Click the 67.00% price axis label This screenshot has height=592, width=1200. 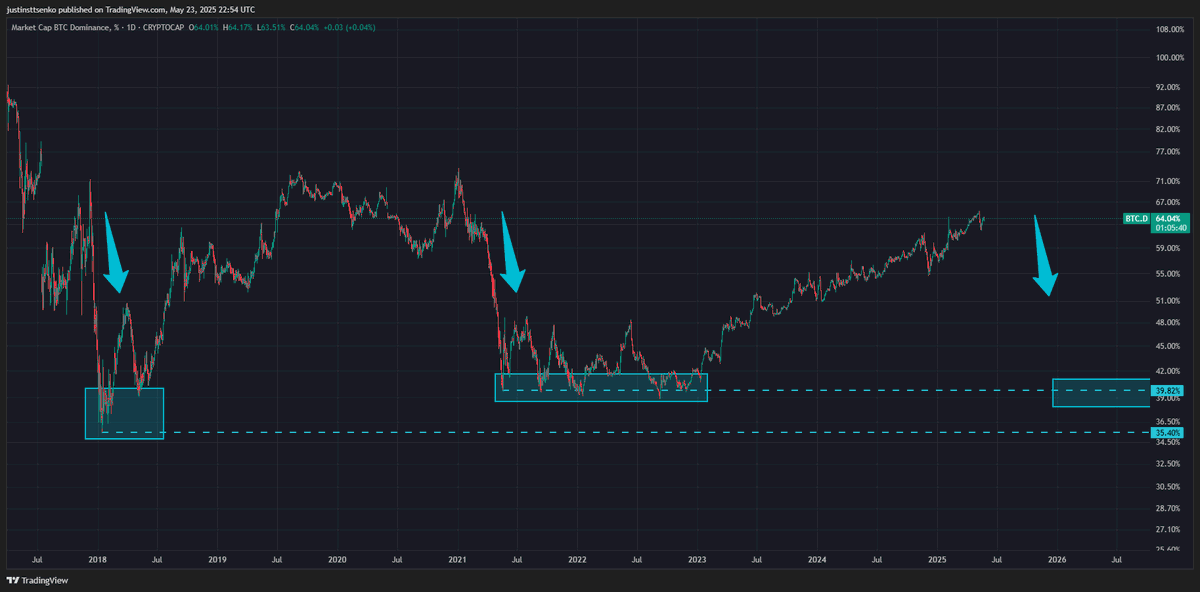[x=1168, y=201]
